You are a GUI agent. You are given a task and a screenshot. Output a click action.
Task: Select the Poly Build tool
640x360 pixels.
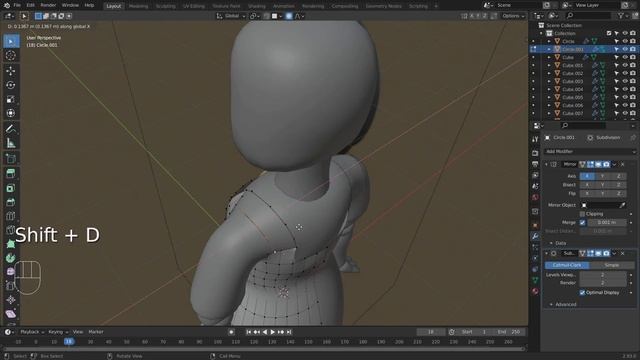[x=11, y=244]
